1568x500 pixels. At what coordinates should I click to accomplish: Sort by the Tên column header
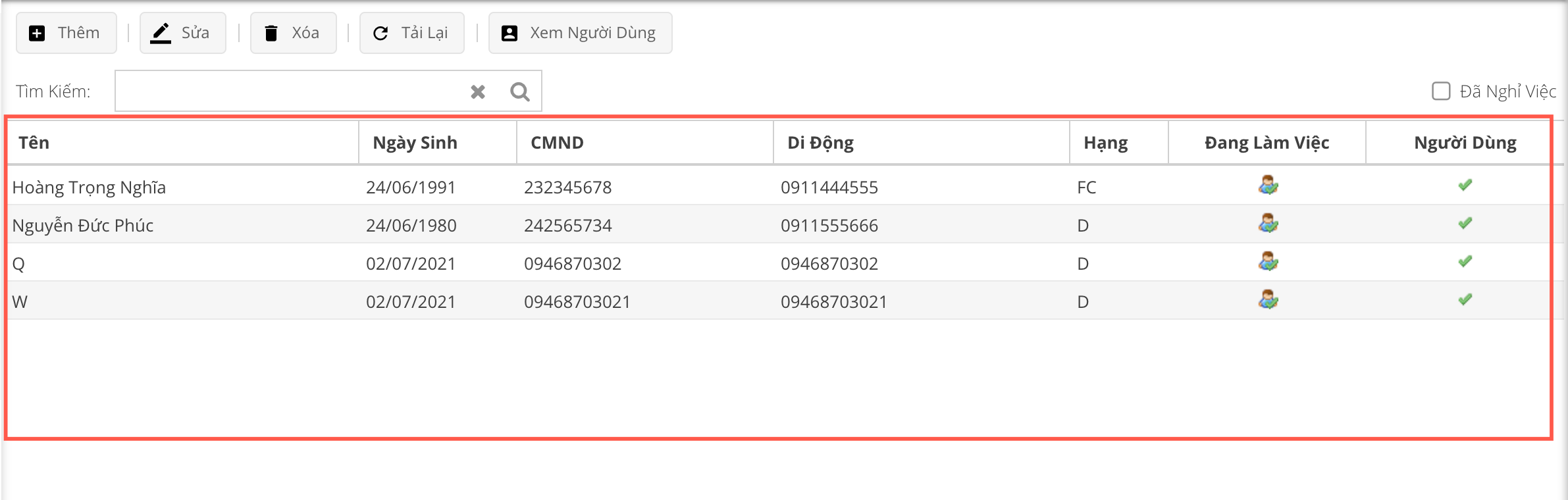[x=34, y=143]
